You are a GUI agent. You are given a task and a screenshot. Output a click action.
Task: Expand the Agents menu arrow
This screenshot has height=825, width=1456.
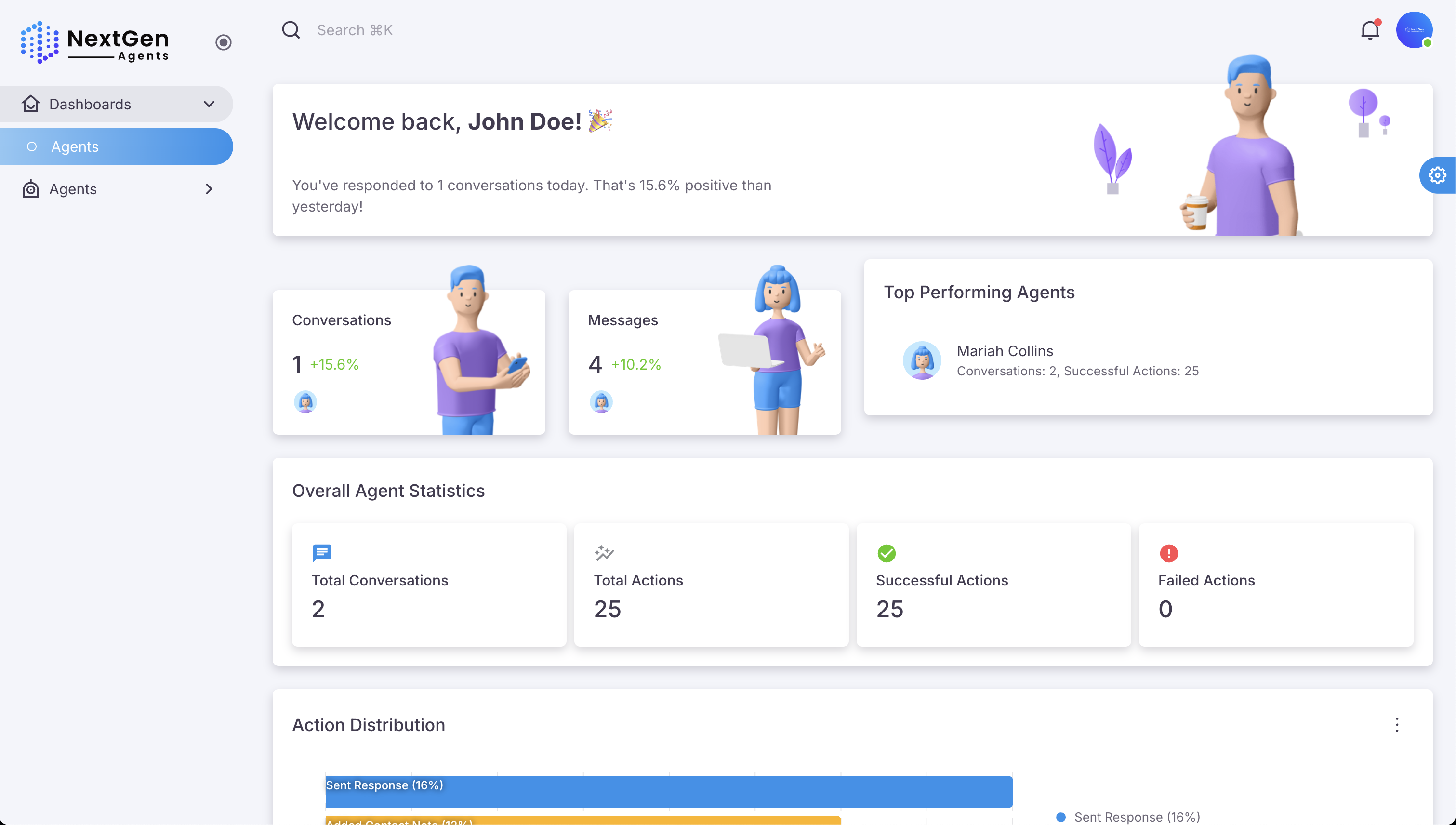[209, 189]
